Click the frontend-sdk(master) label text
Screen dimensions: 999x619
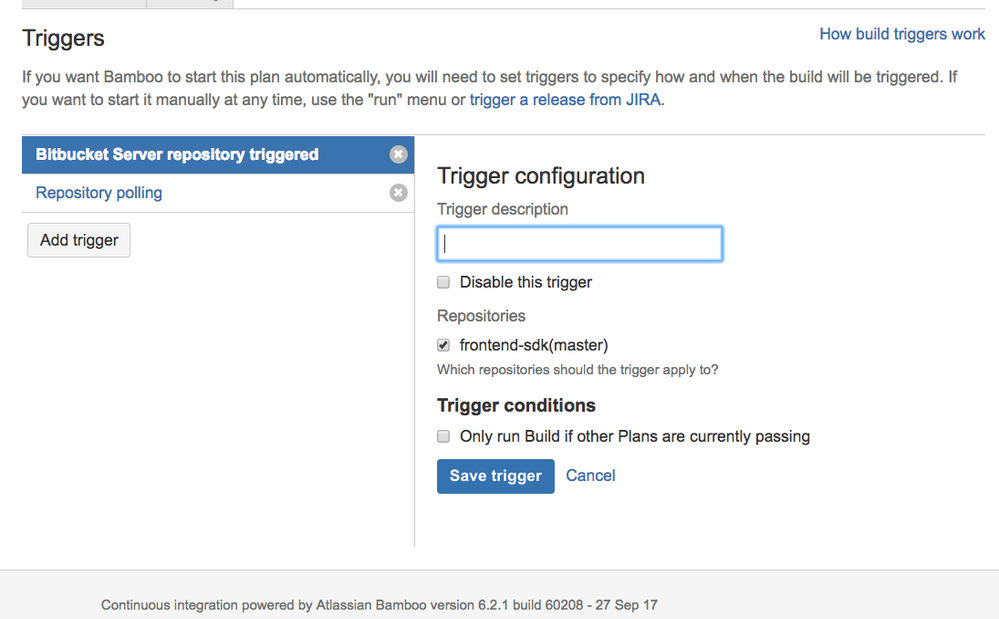pos(534,345)
